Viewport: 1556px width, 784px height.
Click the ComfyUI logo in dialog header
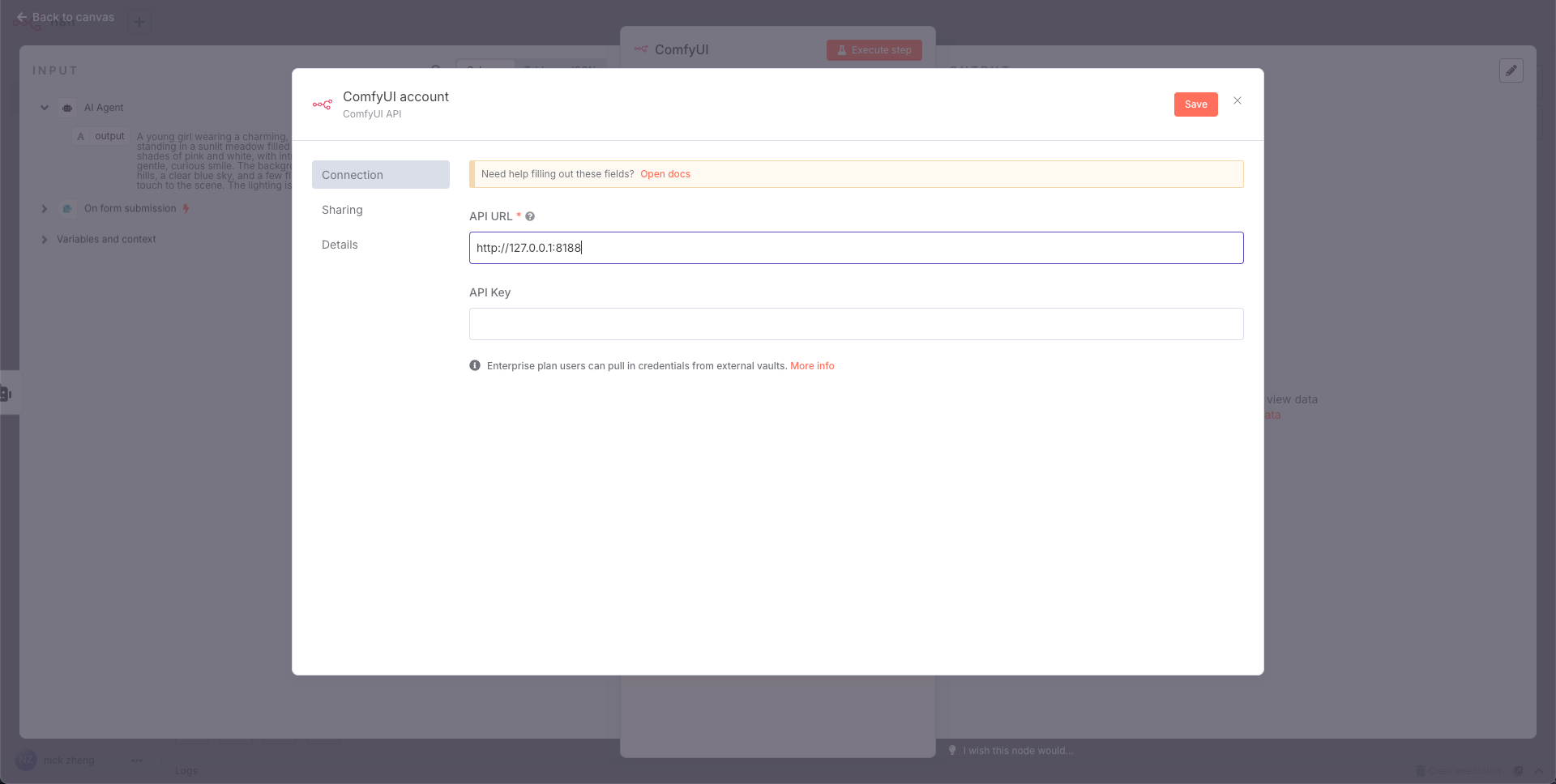[x=323, y=104]
